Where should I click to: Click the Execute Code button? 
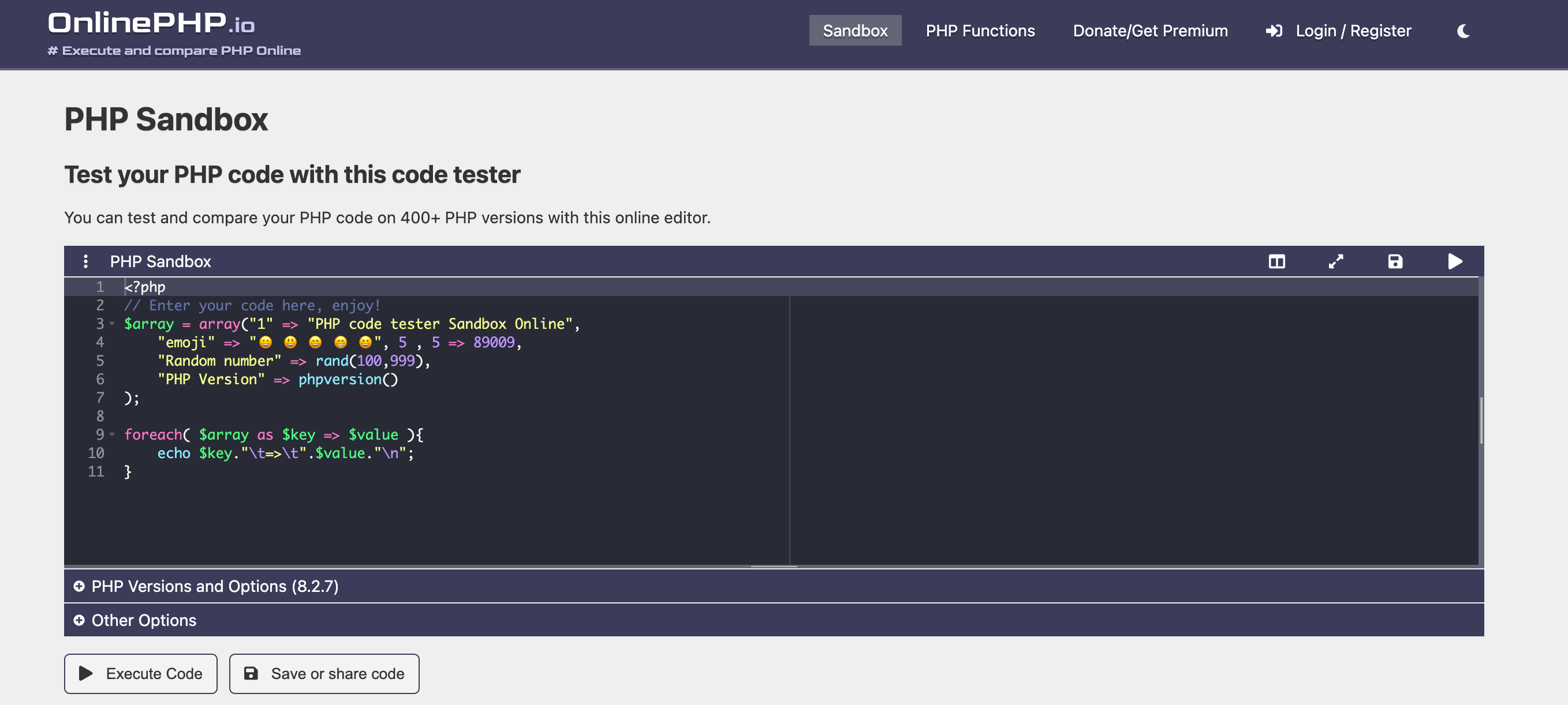click(141, 673)
